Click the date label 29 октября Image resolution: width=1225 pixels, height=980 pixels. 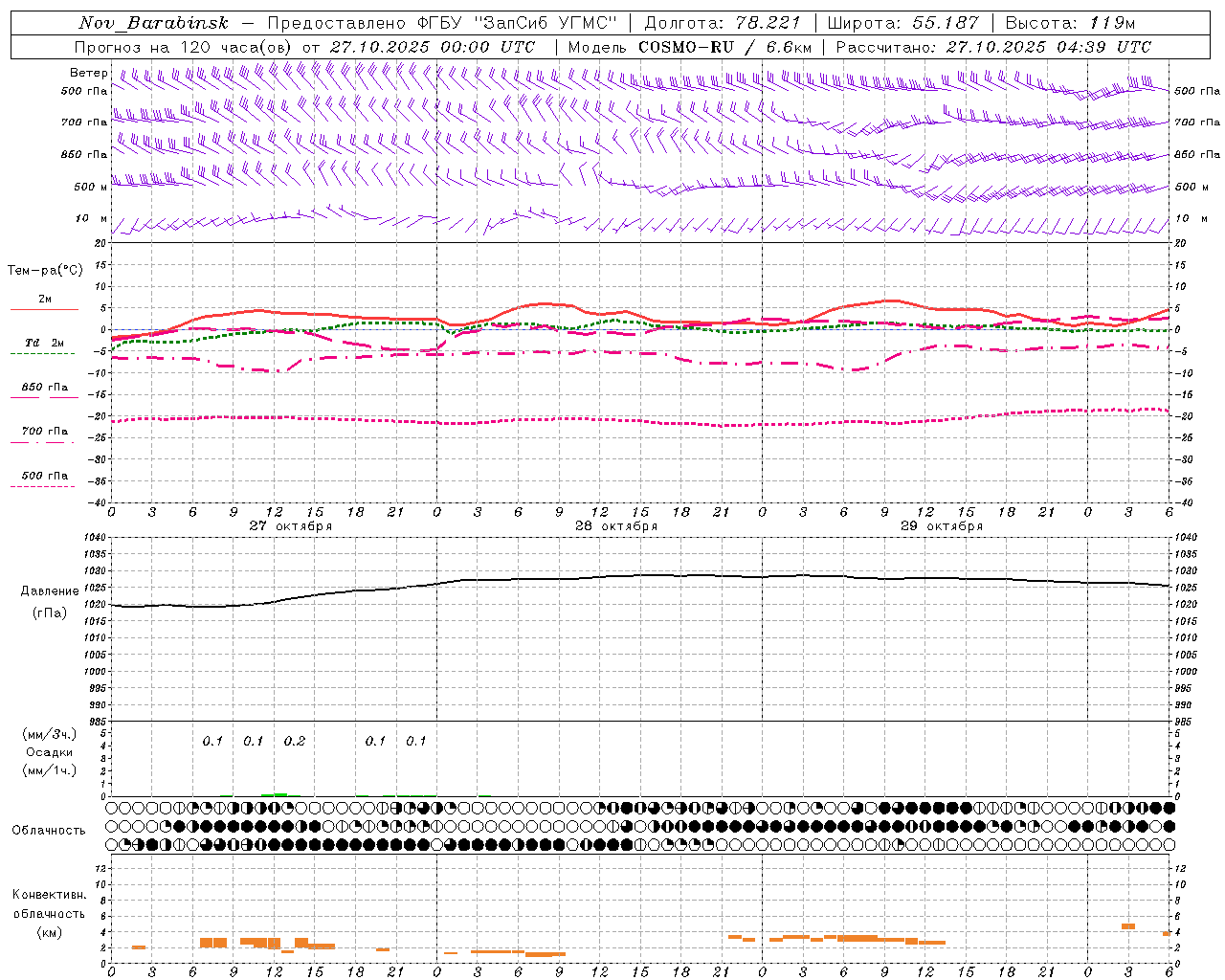coord(942,526)
